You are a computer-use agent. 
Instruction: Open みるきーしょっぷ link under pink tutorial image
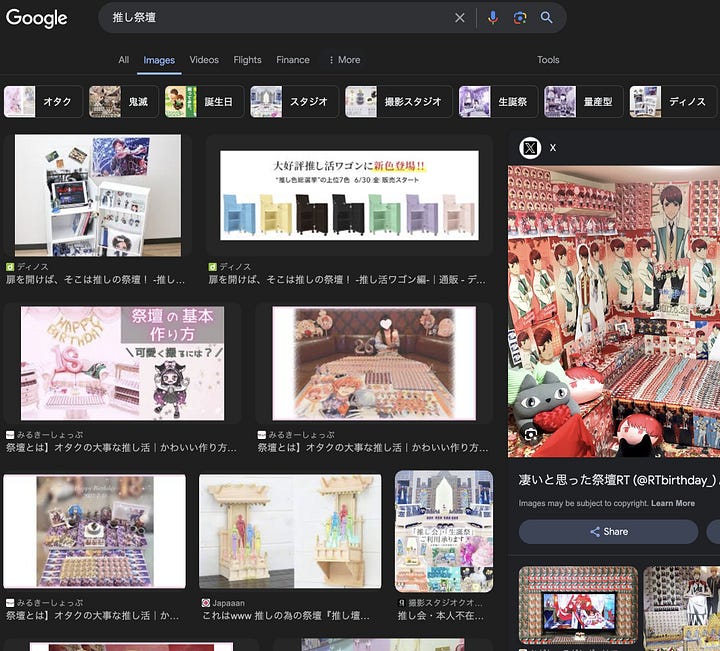(x=121, y=448)
